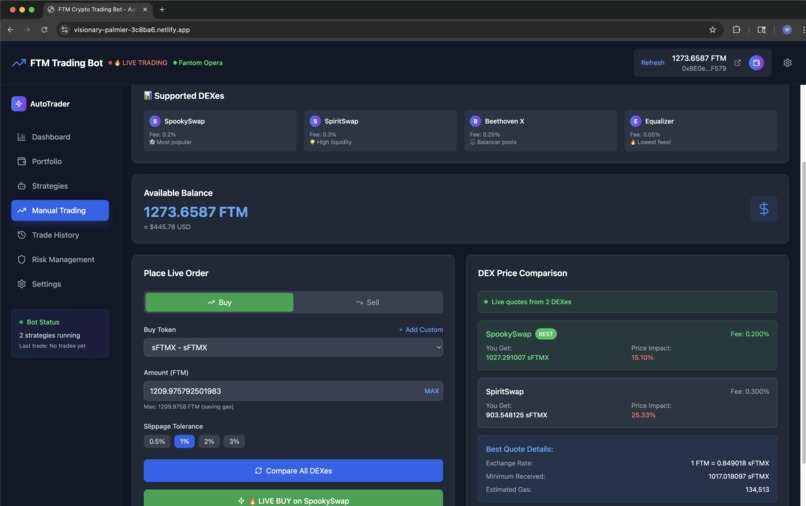806x506 pixels.
Task: Open the Buy Token sFTMX dropdown
Action: 293,348
